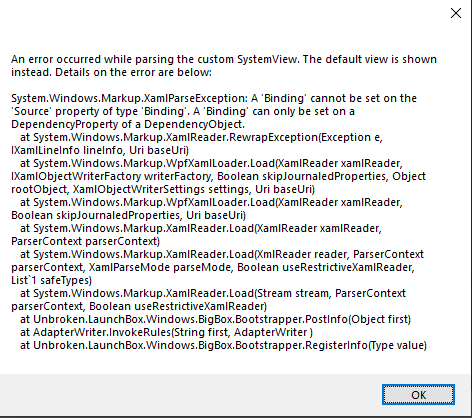Click 'Boolean skipJournaledProperties, Uri baseUri' line
Screen dimensions: 472x418
(x=128, y=215)
